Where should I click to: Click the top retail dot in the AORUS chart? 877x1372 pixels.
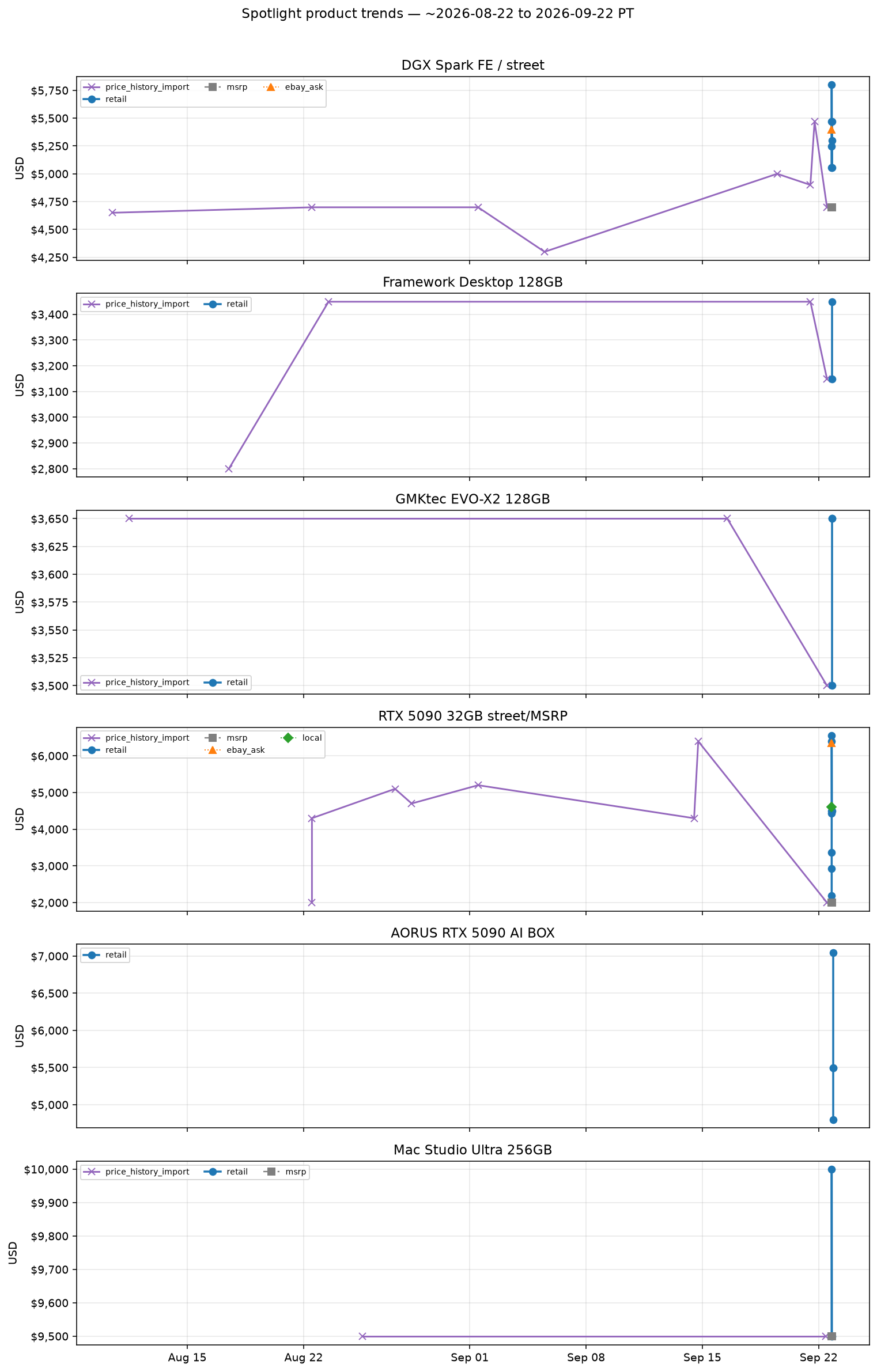pyautogui.click(x=833, y=953)
